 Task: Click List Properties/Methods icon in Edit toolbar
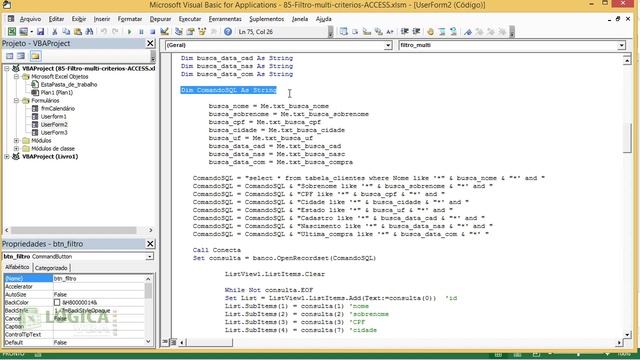344,32
